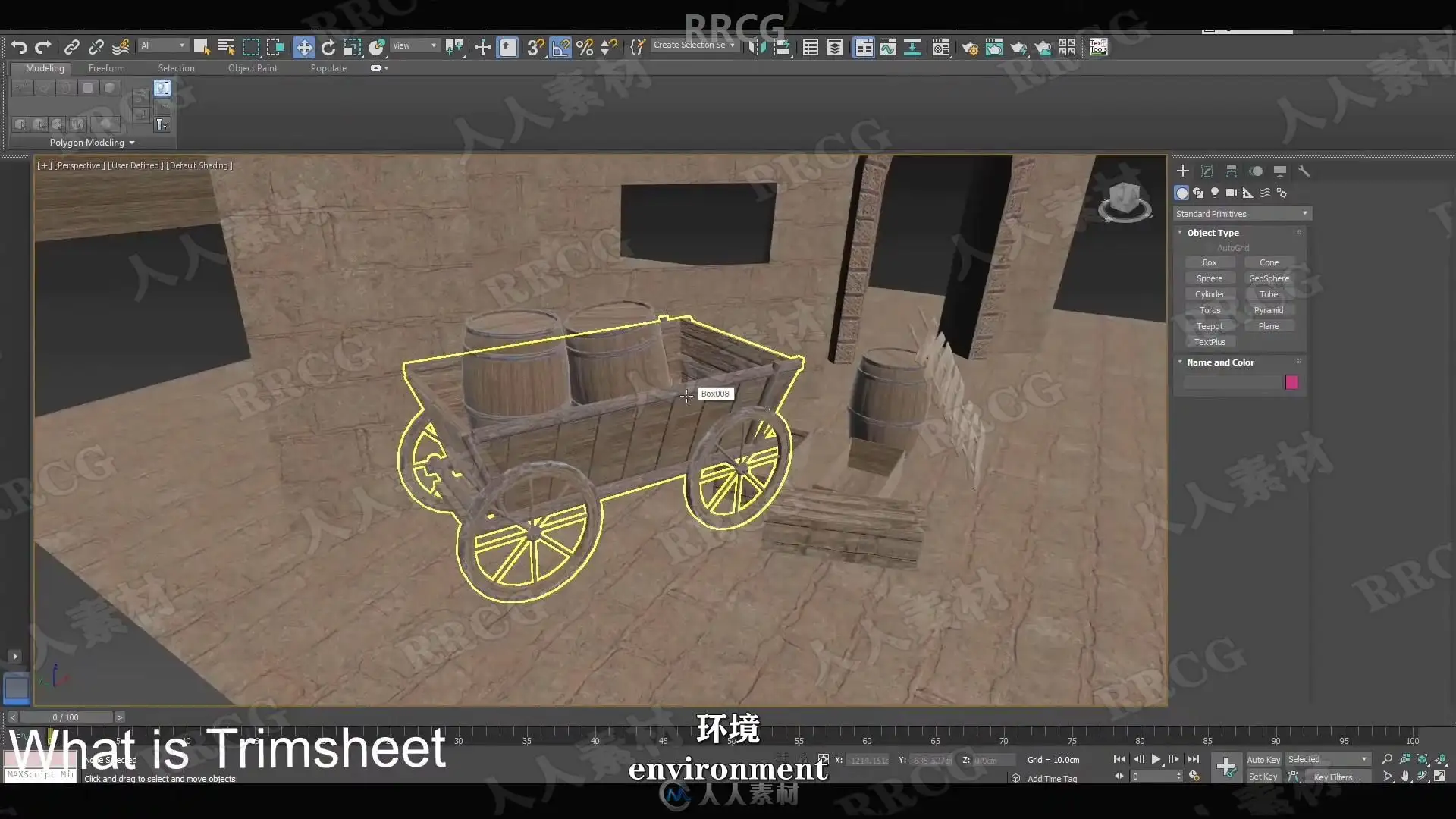Click the Select Object tool
This screenshot has height=819, width=1456.
click(x=201, y=48)
